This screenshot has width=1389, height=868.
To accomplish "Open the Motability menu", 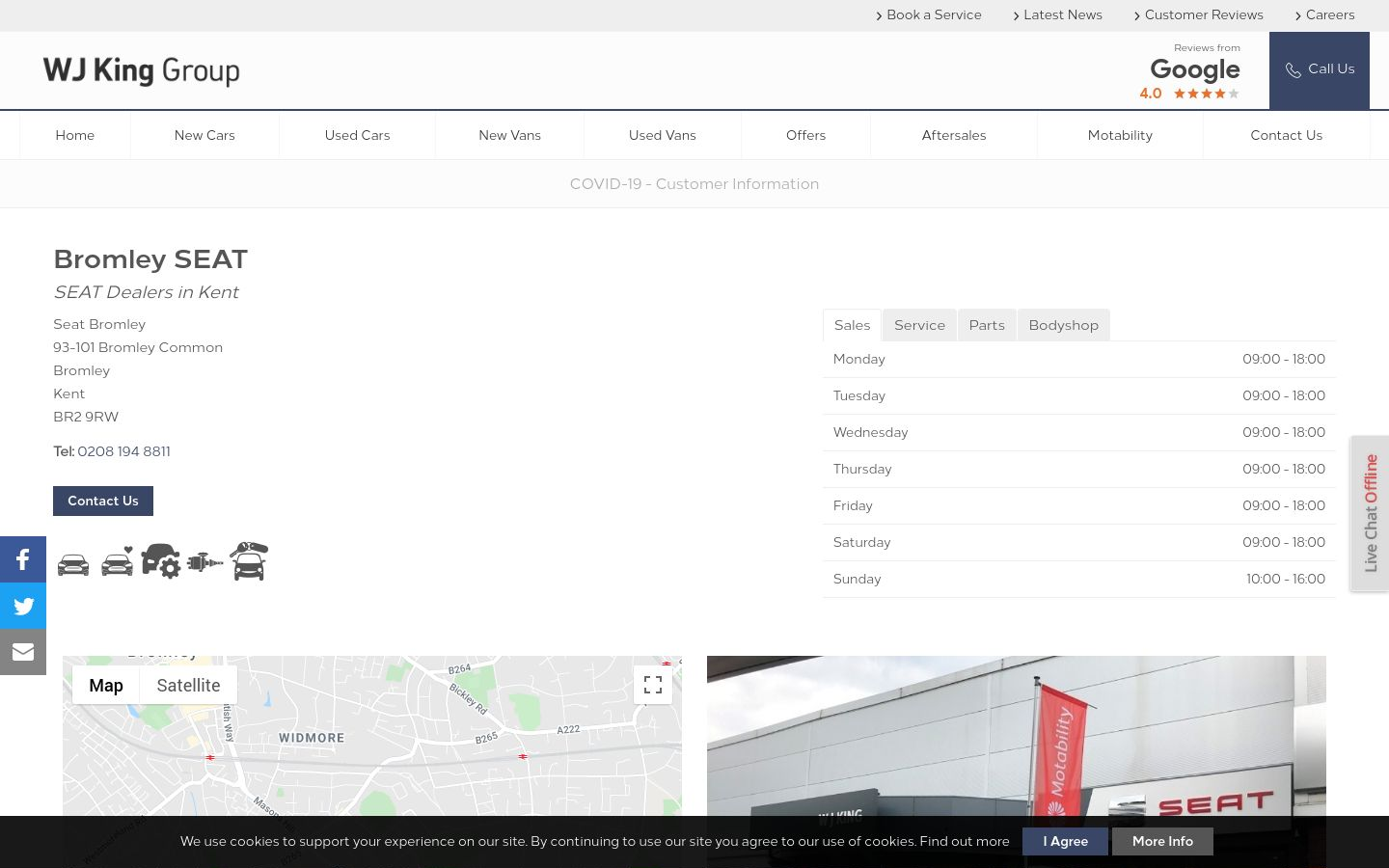I will (x=1120, y=135).
